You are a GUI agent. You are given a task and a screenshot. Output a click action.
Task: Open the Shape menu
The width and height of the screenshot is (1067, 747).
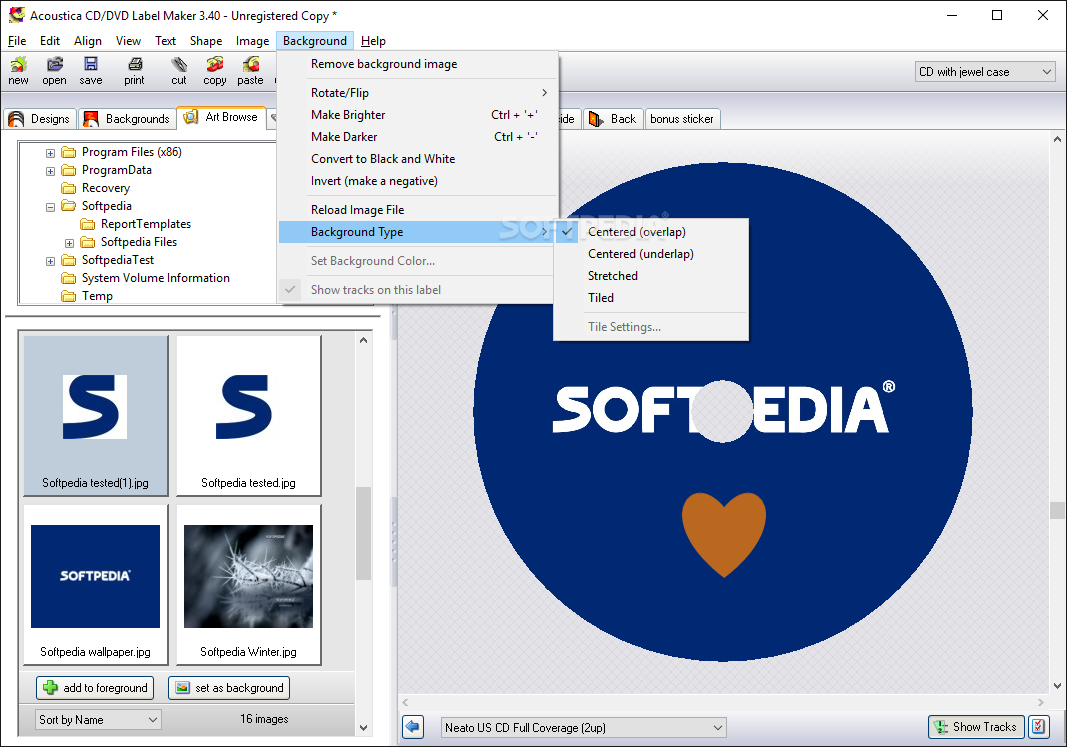click(206, 41)
